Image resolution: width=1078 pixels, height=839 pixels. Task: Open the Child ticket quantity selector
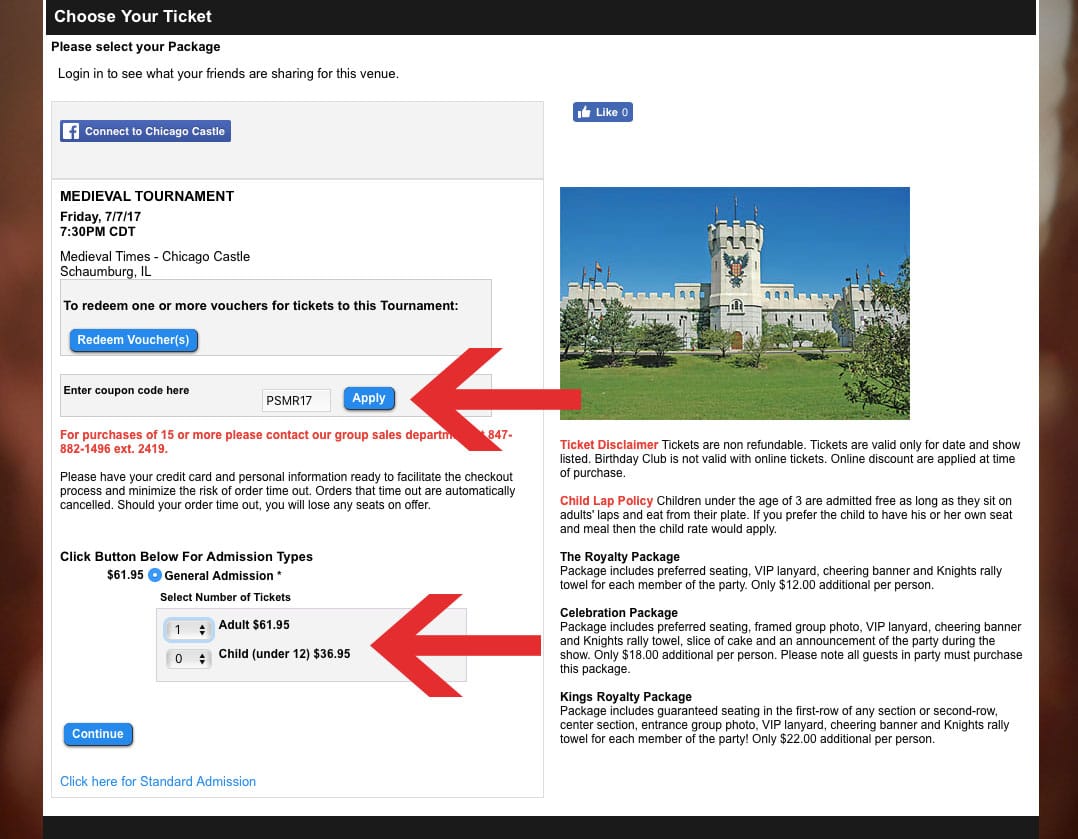tap(188, 658)
